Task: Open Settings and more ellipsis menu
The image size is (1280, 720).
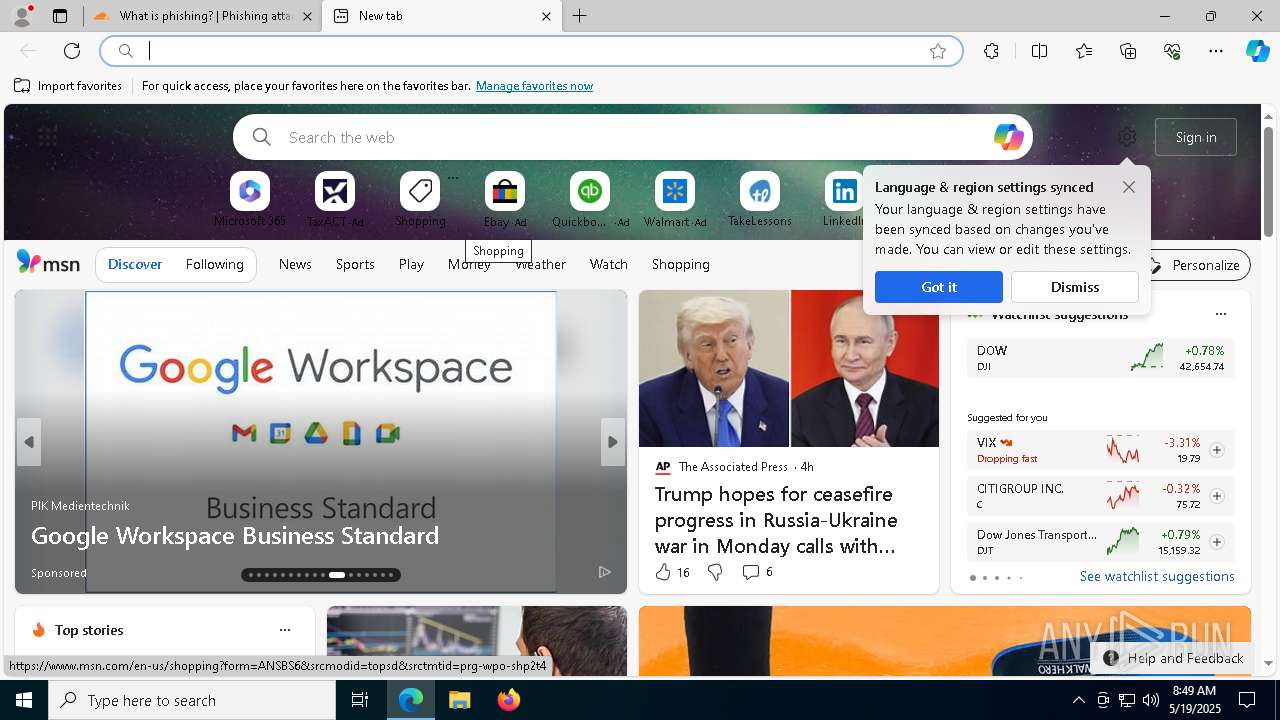Action: [x=1216, y=51]
